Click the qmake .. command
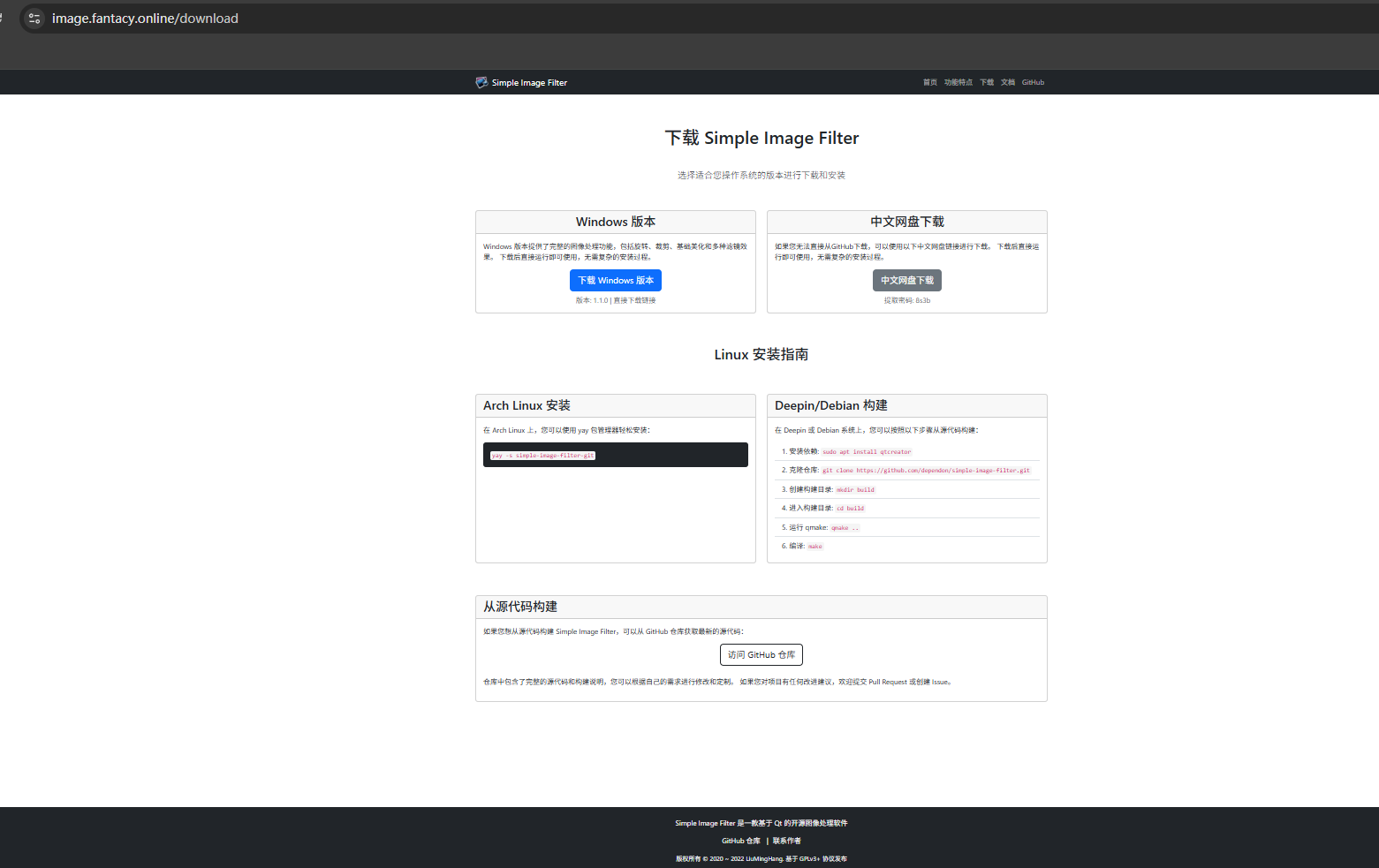Viewport: 1379px width, 868px height. (x=845, y=528)
